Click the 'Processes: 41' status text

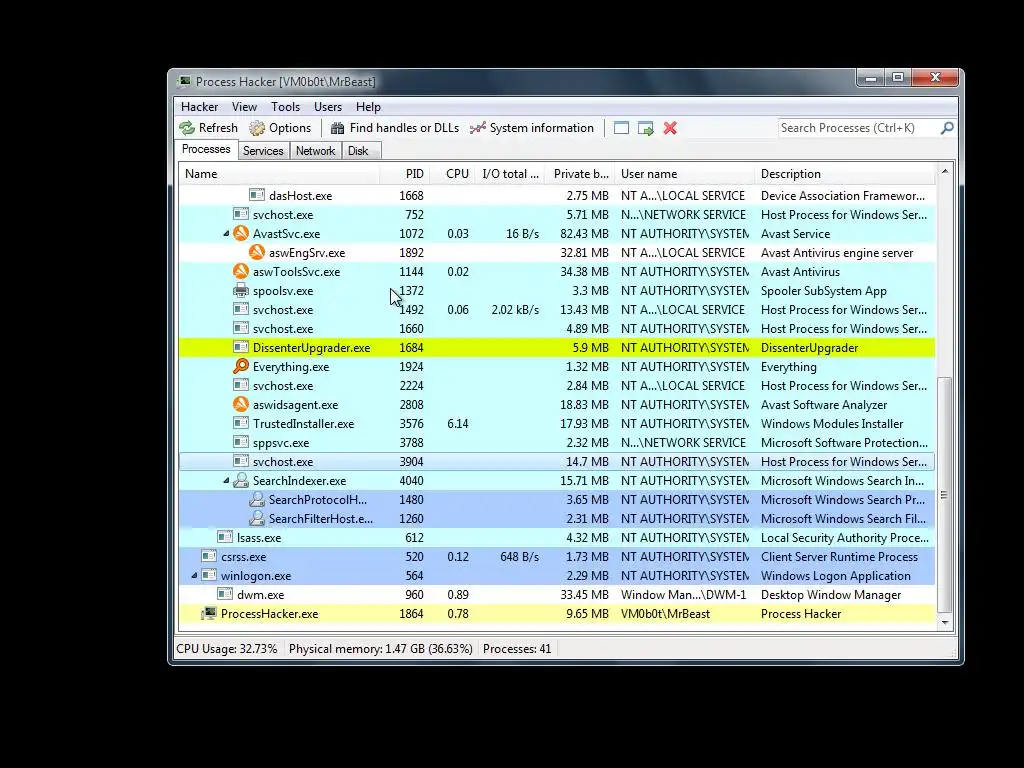coord(517,649)
